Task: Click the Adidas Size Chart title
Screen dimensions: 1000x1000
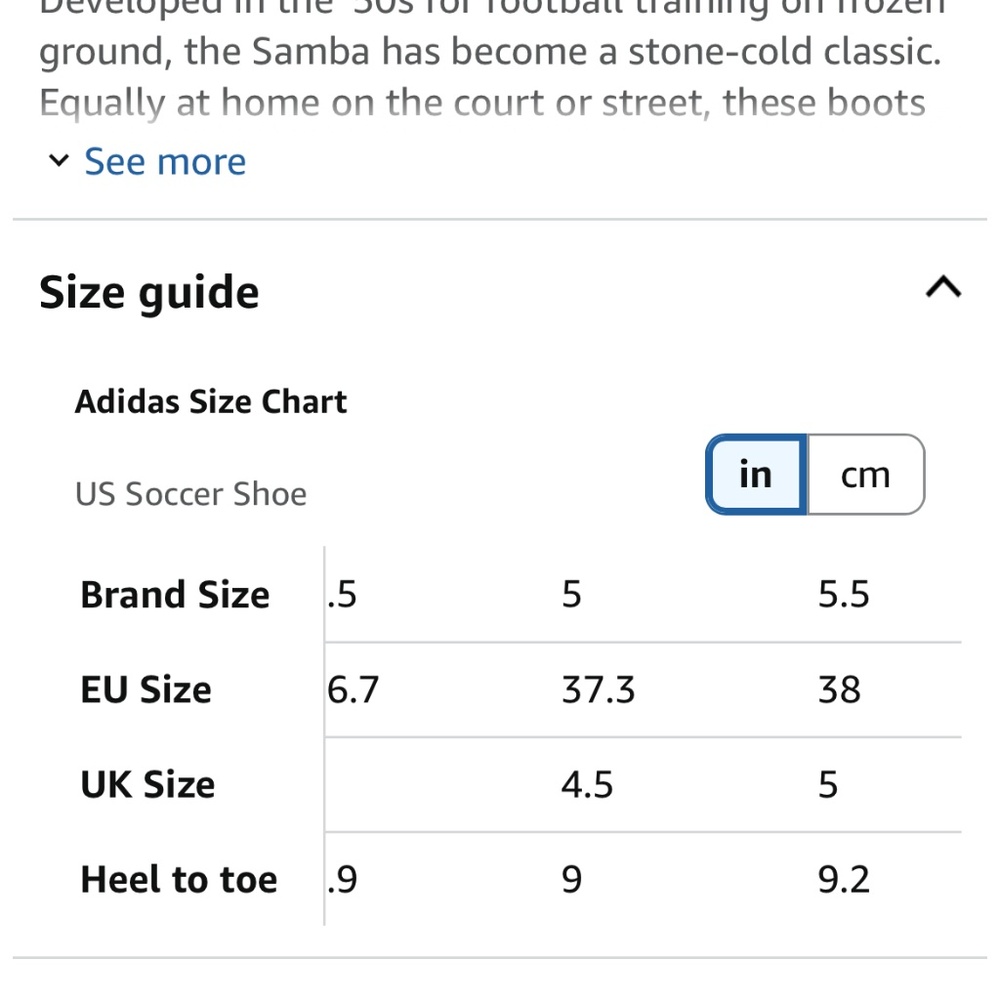Action: [x=210, y=402]
